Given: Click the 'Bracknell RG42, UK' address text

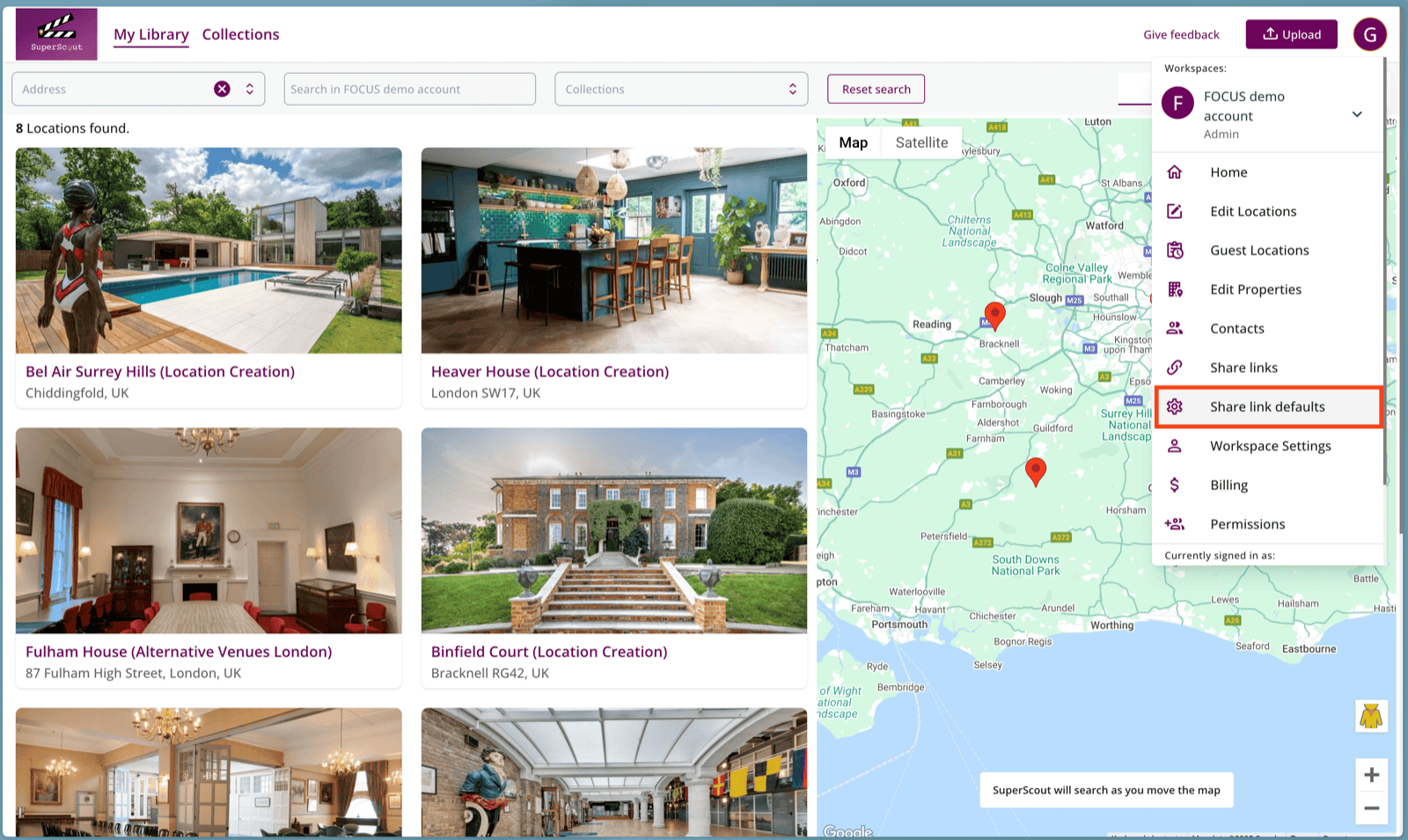Looking at the screenshot, I should point(490,673).
